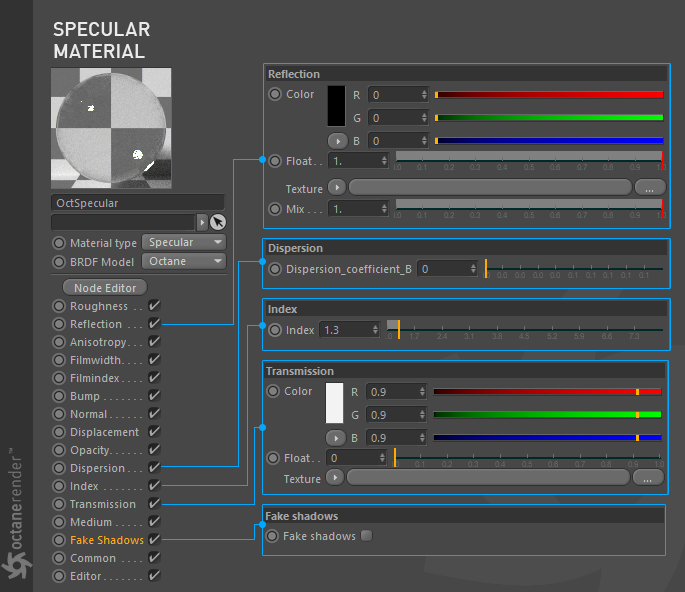This screenshot has width=685, height=592.
Task: Toggle the Transmission channel checkbox
Action: [154, 503]
